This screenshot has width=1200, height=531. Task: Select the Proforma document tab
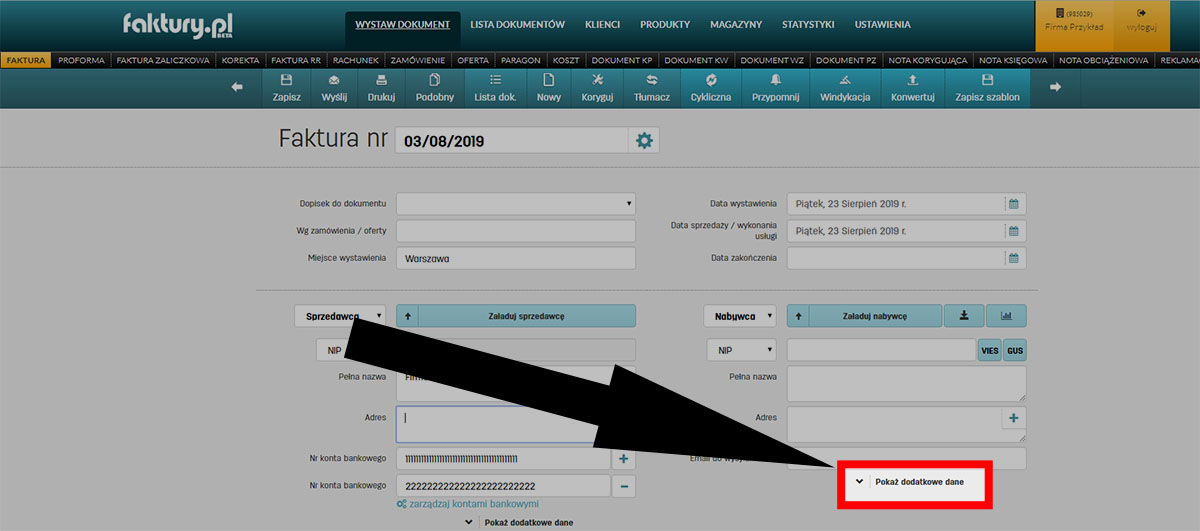(81, 60)
